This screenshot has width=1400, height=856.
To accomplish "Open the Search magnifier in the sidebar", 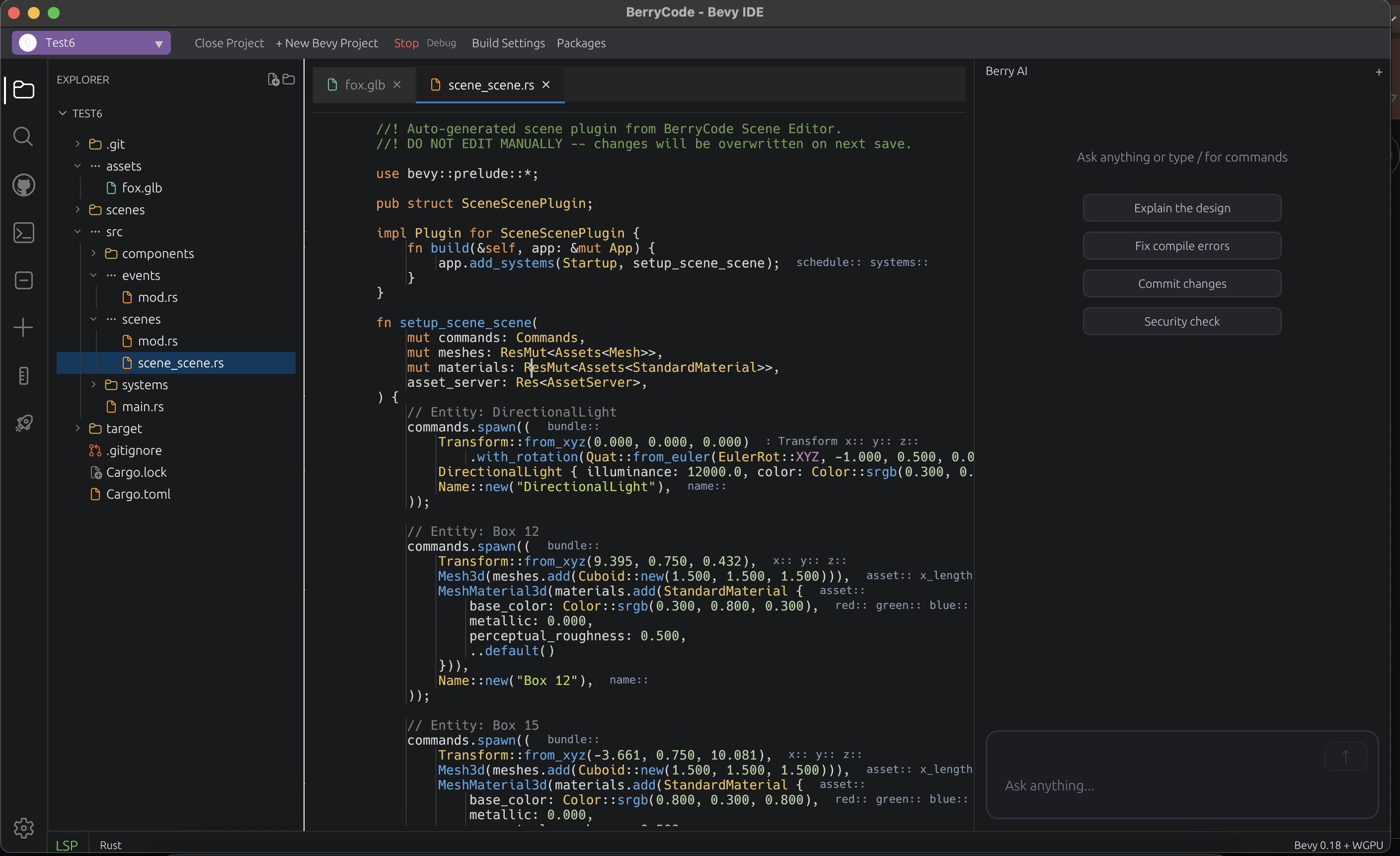I will tap(23, 136).
